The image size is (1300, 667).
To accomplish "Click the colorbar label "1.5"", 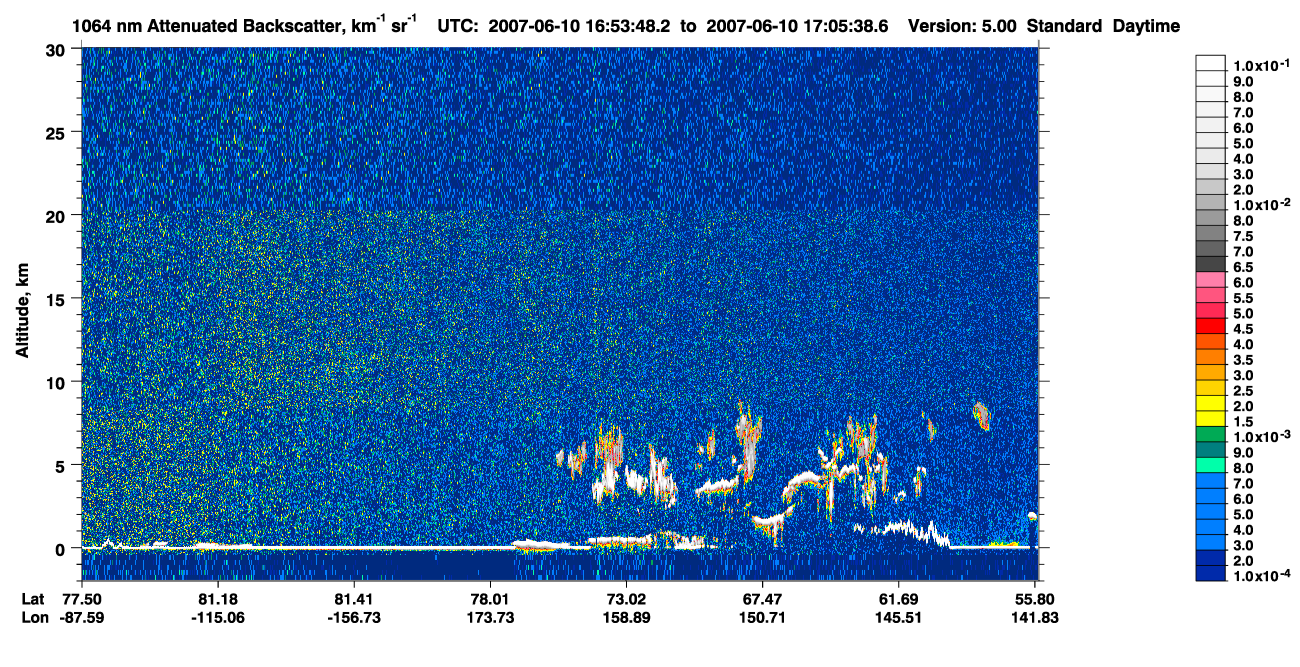I will (1244, 422).
